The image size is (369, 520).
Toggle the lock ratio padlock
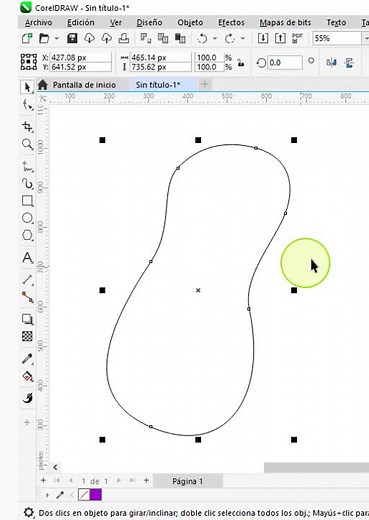(x=240, y=62)
